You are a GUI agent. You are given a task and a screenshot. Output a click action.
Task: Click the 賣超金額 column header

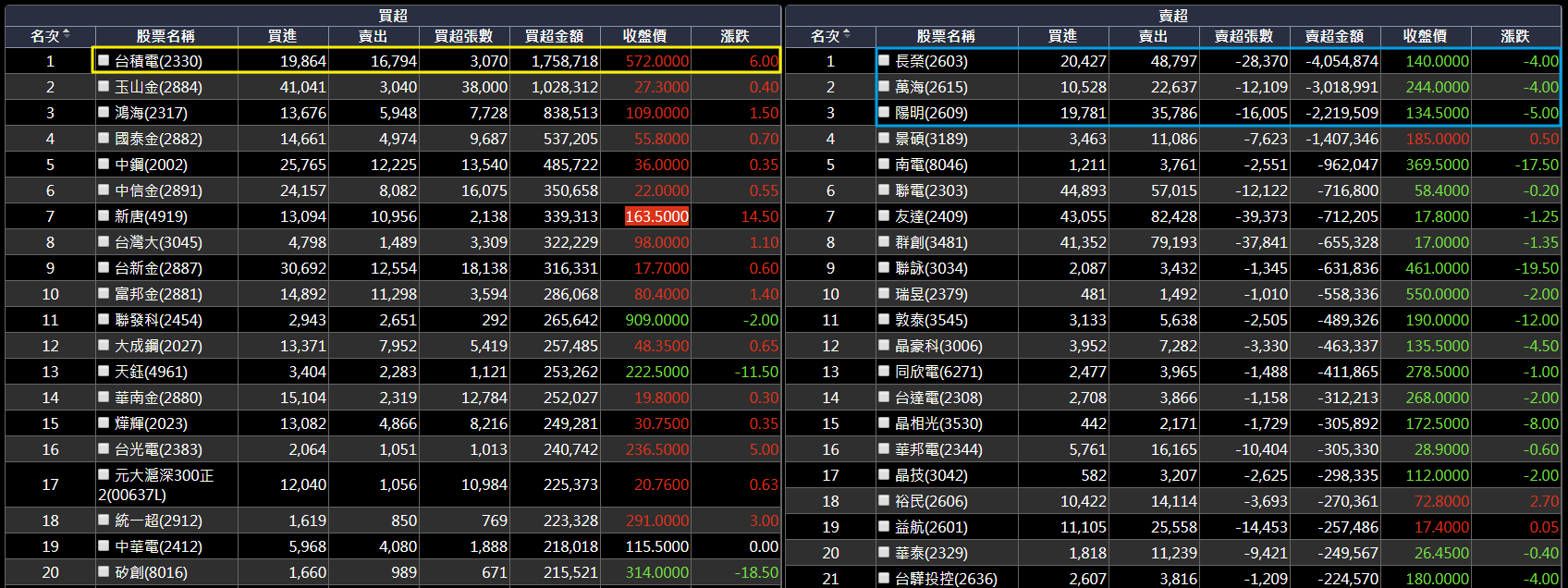[x=1335, y=36]
